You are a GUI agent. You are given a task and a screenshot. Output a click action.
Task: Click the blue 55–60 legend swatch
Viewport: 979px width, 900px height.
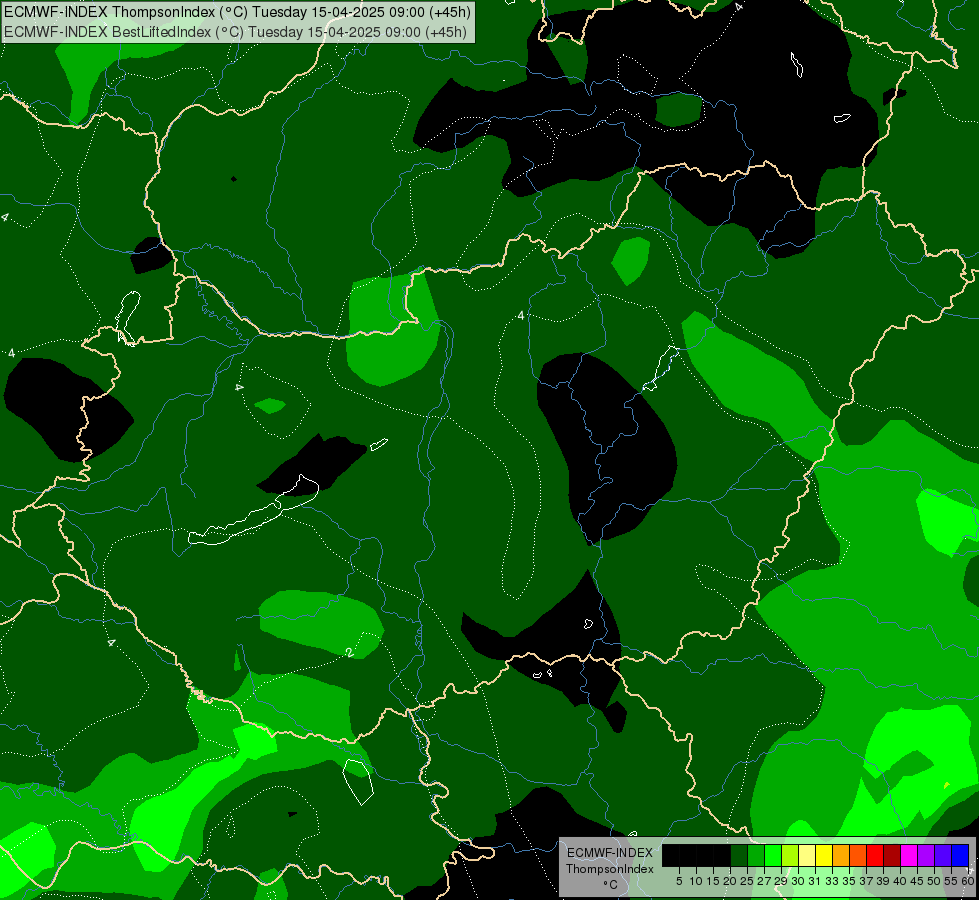click(960, 855)
